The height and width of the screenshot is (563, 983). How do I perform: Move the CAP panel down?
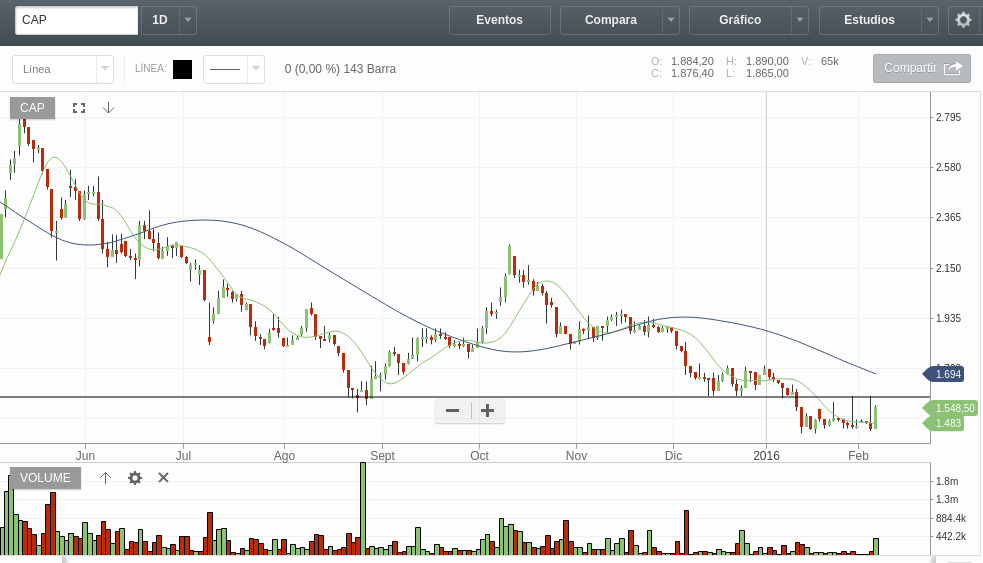point(108,108)
